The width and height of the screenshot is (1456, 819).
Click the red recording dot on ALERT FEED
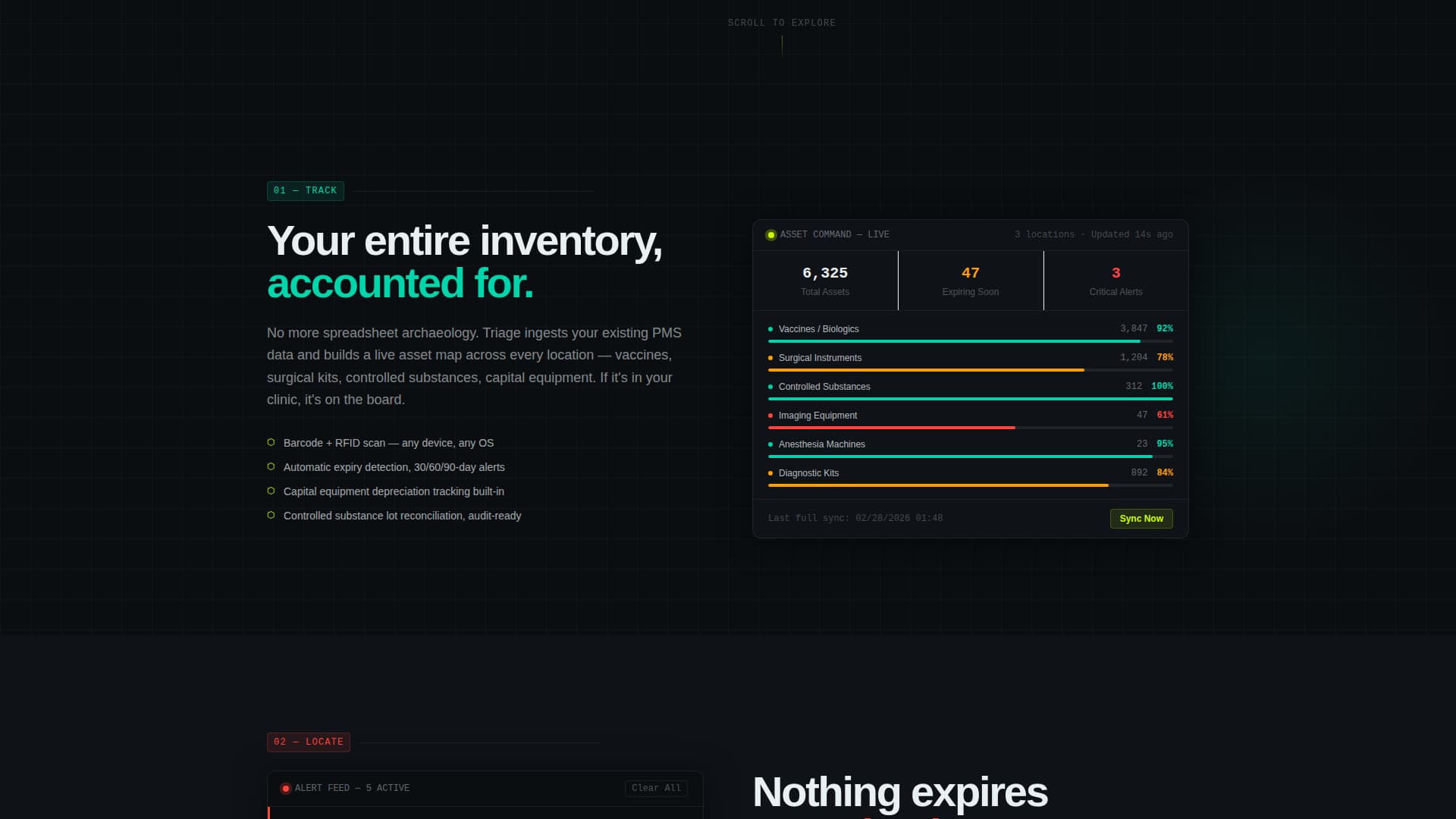[x=287, y=788]
